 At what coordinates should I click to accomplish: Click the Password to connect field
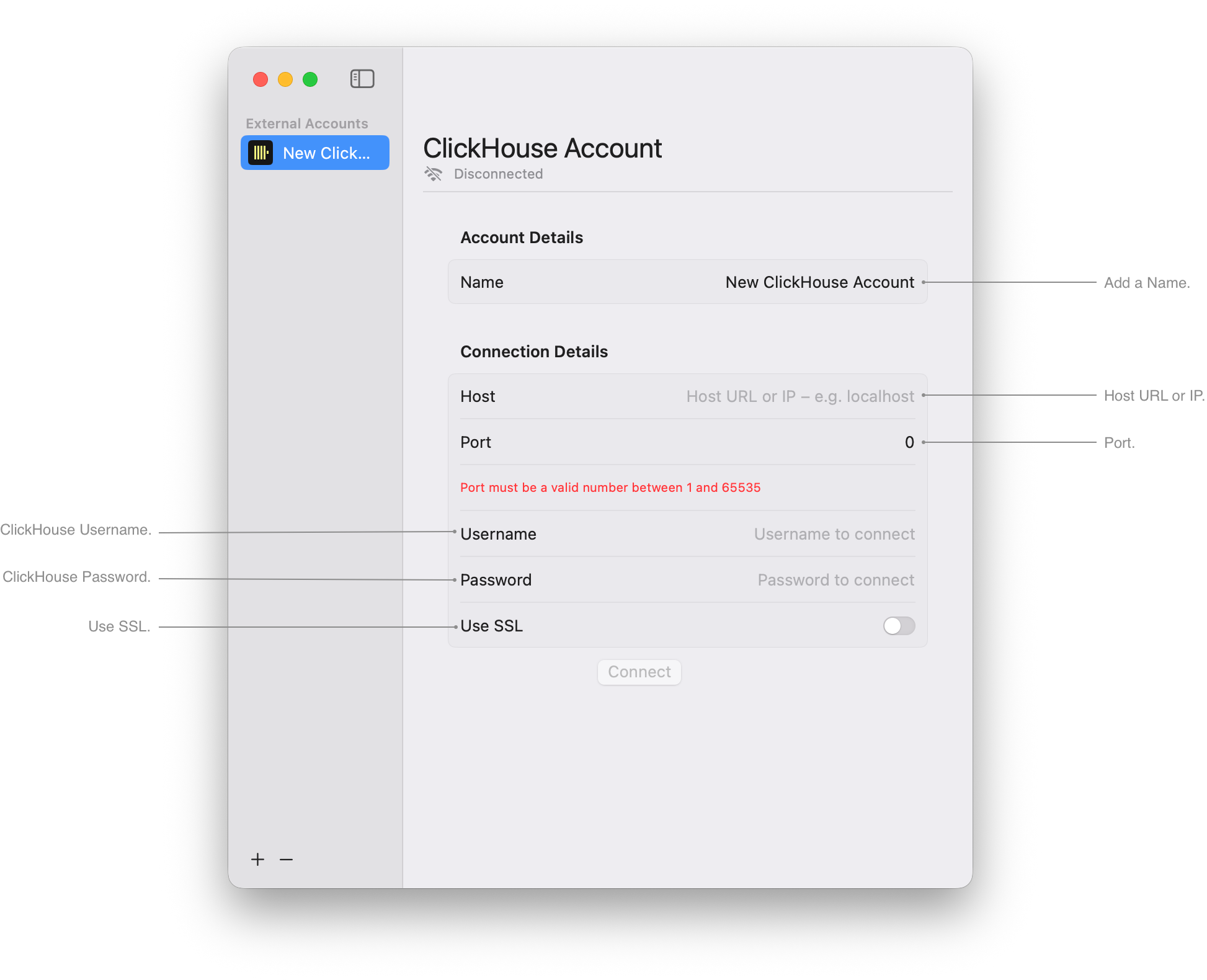pos(835,579)
